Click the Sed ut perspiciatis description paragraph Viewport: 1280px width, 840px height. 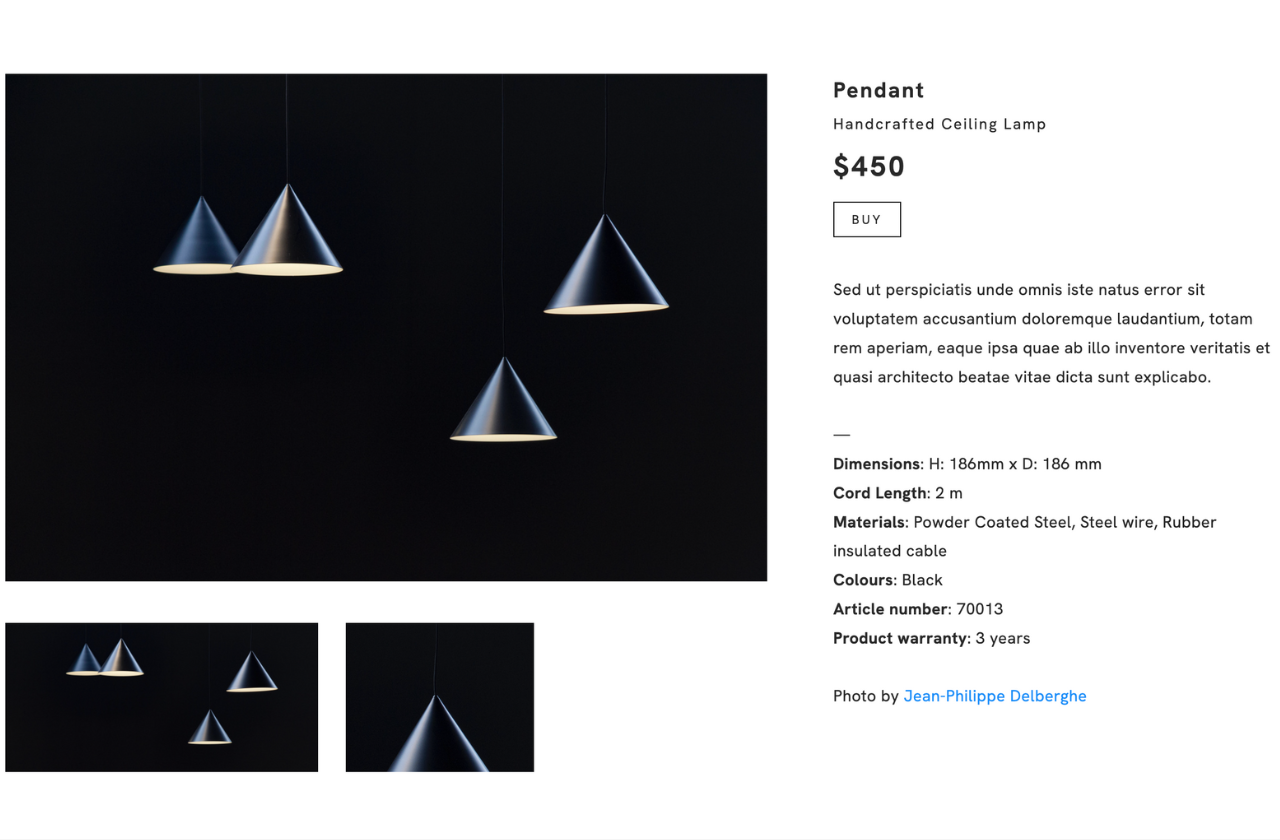pyautogui.click(x=1050, y=333)
